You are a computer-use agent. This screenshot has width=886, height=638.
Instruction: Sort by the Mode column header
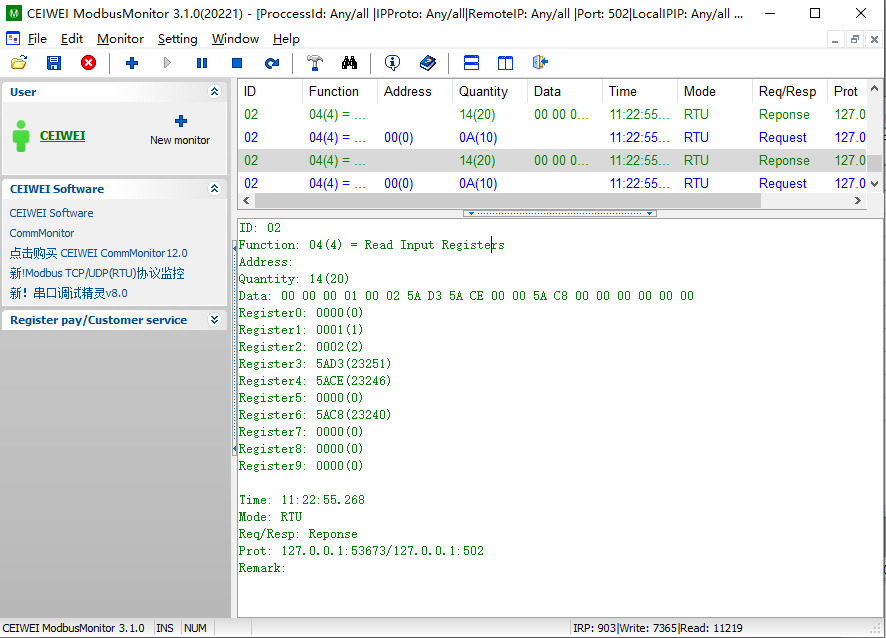point(715,92)
